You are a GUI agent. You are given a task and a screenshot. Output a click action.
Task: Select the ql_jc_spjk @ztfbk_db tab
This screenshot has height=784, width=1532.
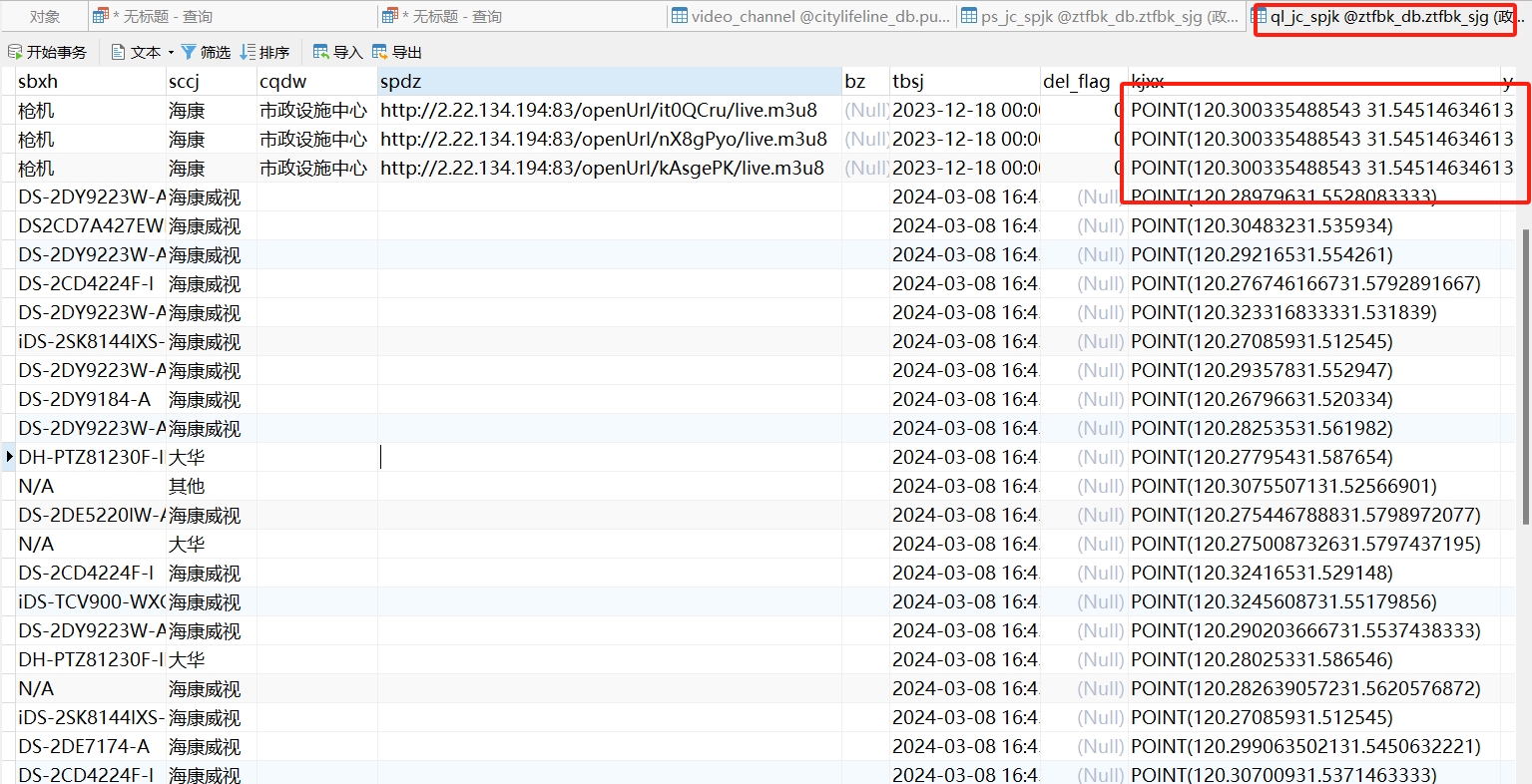1385,16
